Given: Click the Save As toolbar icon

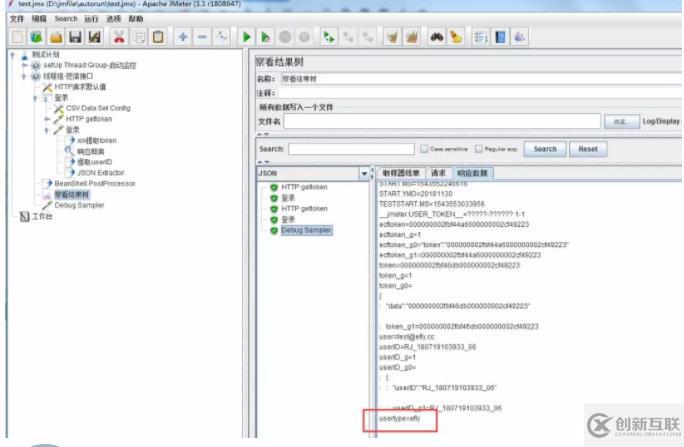Looking at the screenshot, I should (95, 37).
